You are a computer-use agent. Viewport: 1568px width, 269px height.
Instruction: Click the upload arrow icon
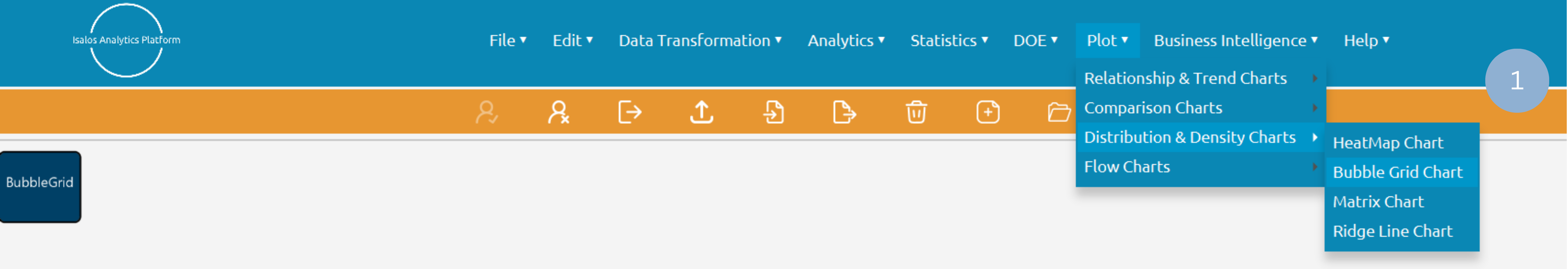[x=701, y=112]
